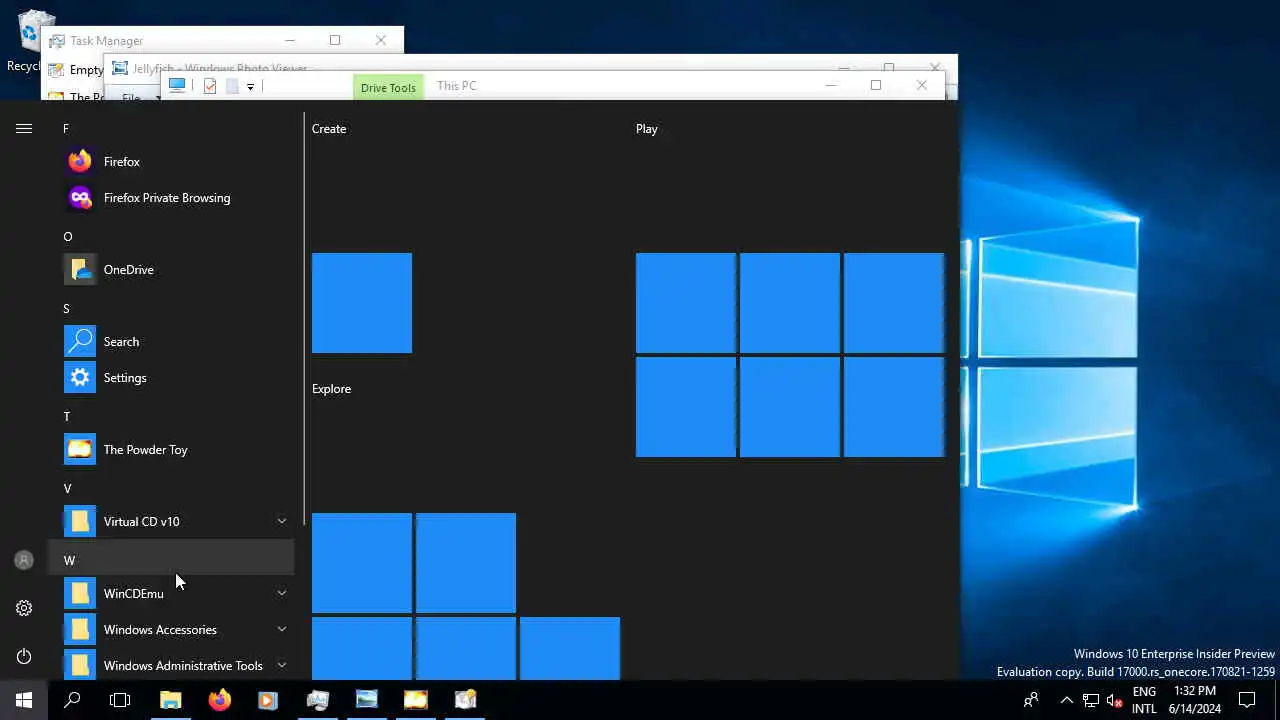Open the network icon in the system tray

(1091, 700)
